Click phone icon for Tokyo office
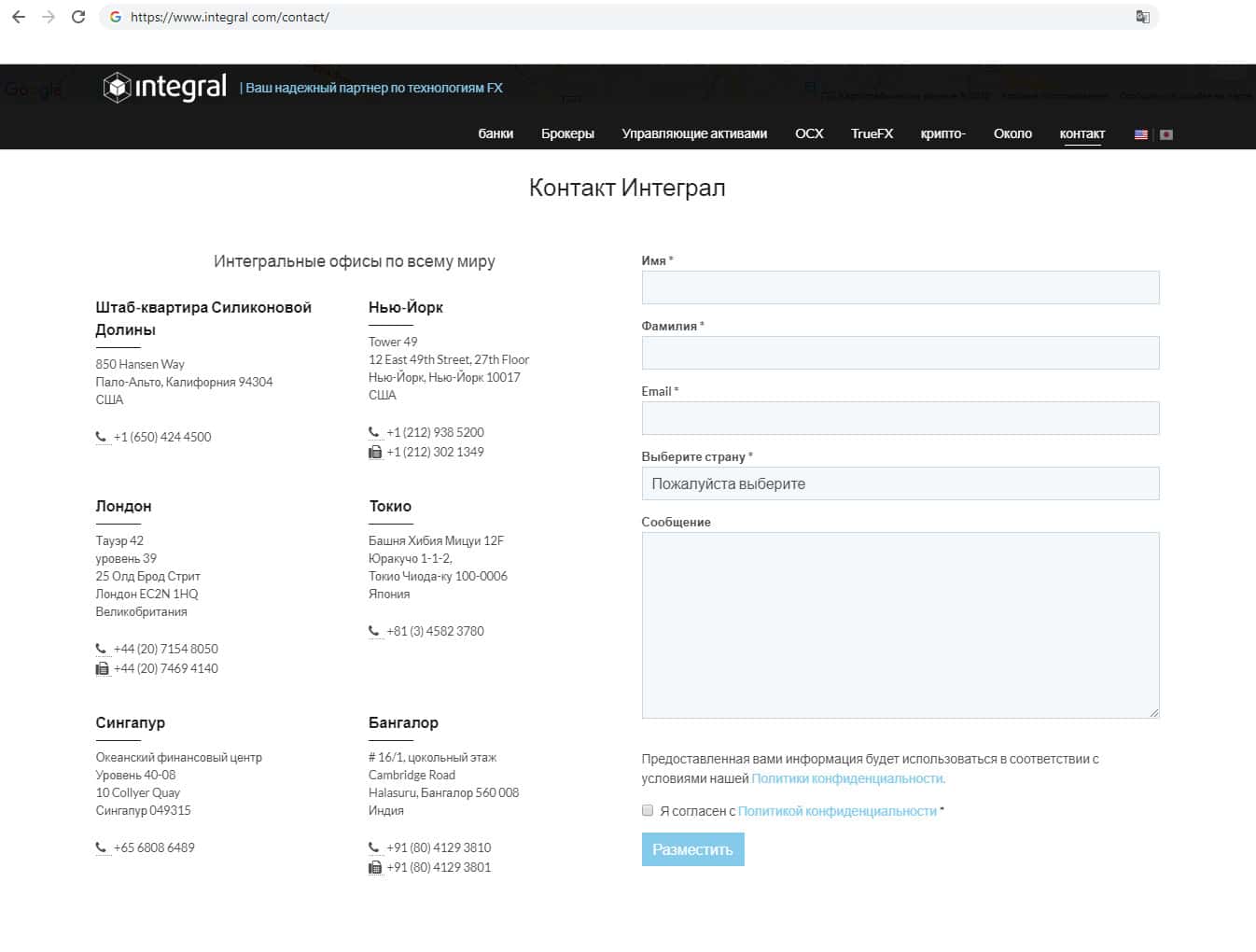Screen dimensions: 1256x952 [x=374, y=631]
